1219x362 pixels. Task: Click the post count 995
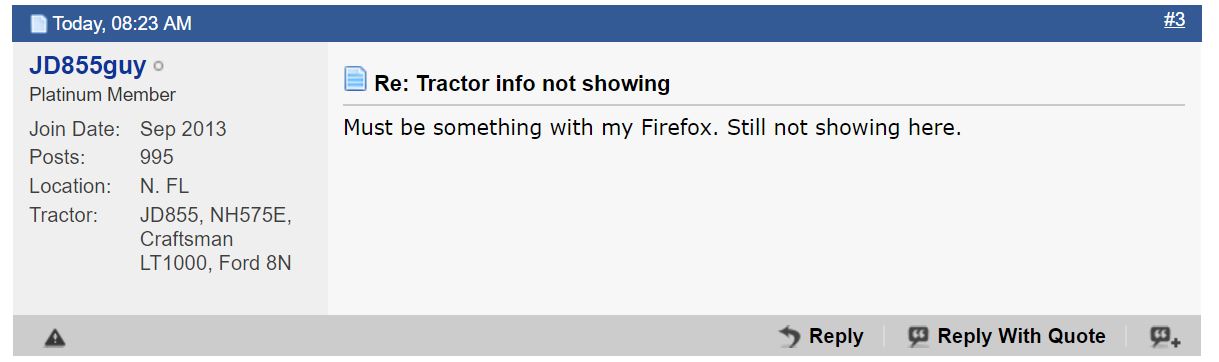[x=157, y=157]
